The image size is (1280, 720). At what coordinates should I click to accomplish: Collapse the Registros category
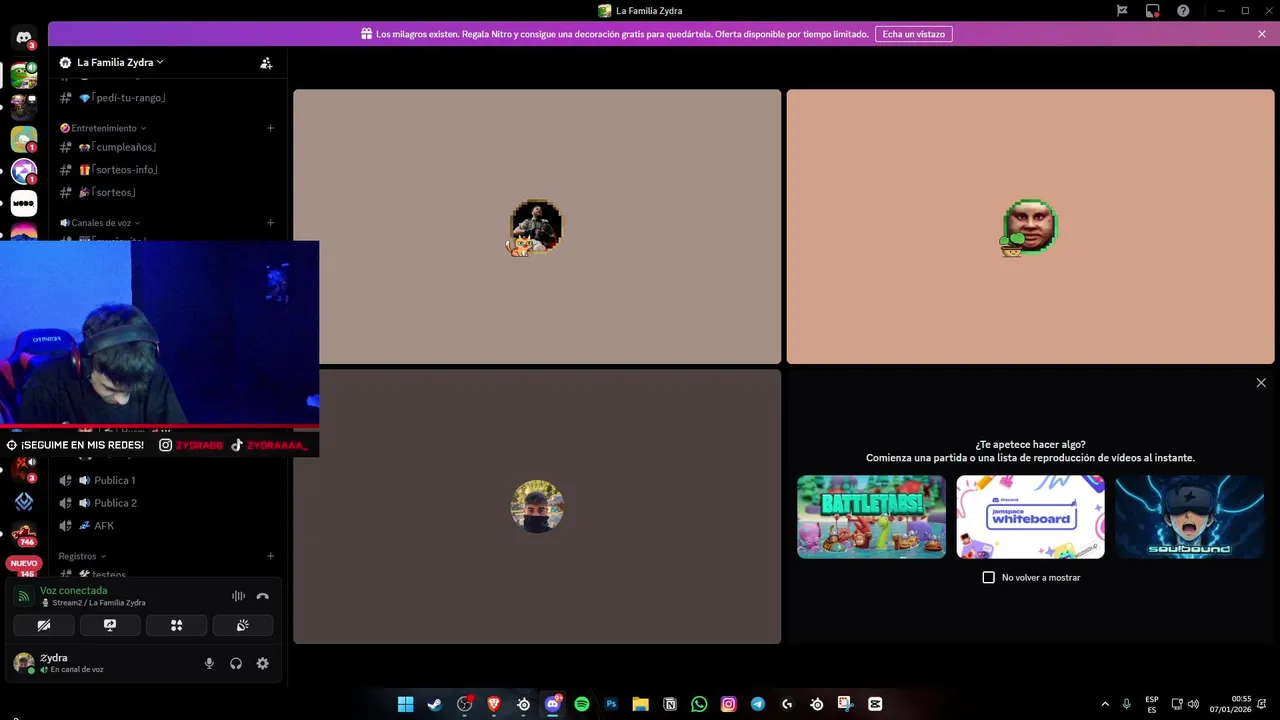pos(82,556)
